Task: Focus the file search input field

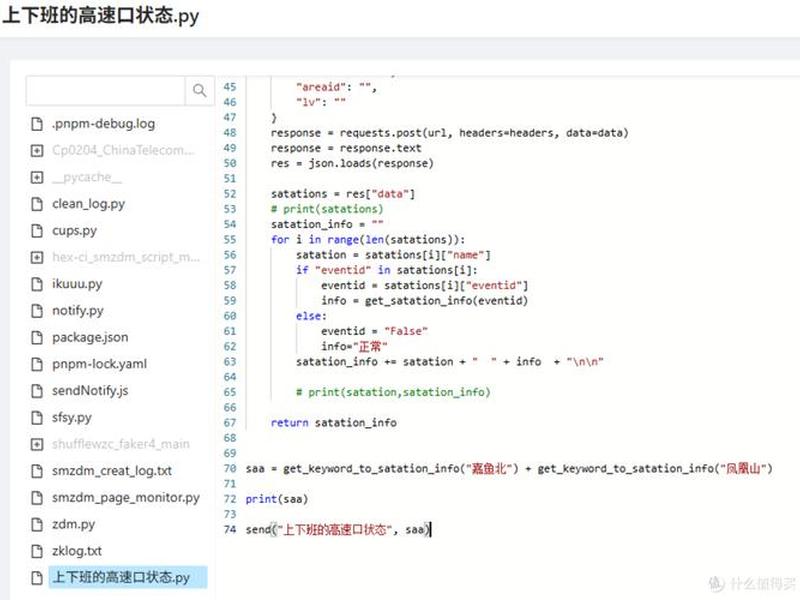Action: 106,90
